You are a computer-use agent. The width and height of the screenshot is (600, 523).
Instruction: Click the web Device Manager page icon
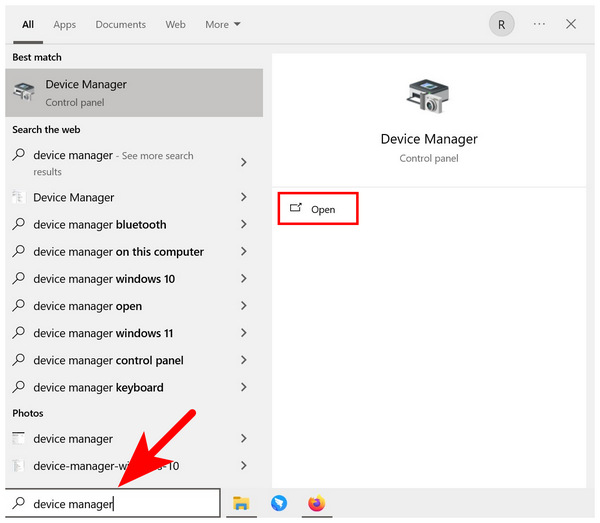pos(18,197)
